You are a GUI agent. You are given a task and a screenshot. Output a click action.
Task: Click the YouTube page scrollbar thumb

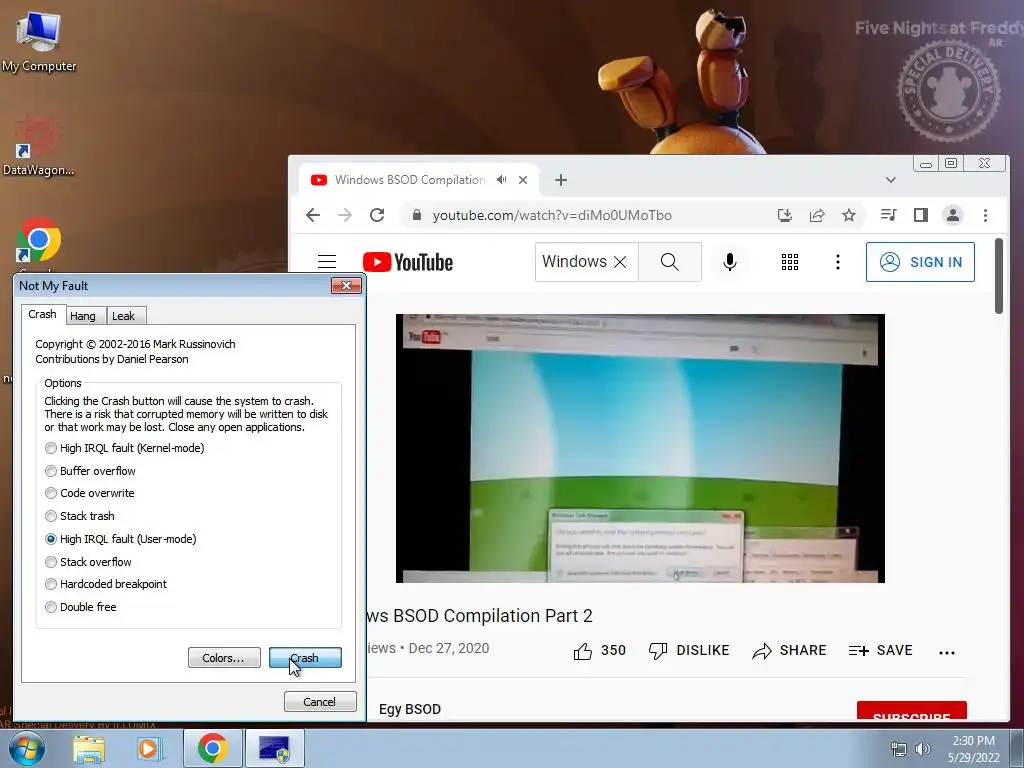[999, 276]
